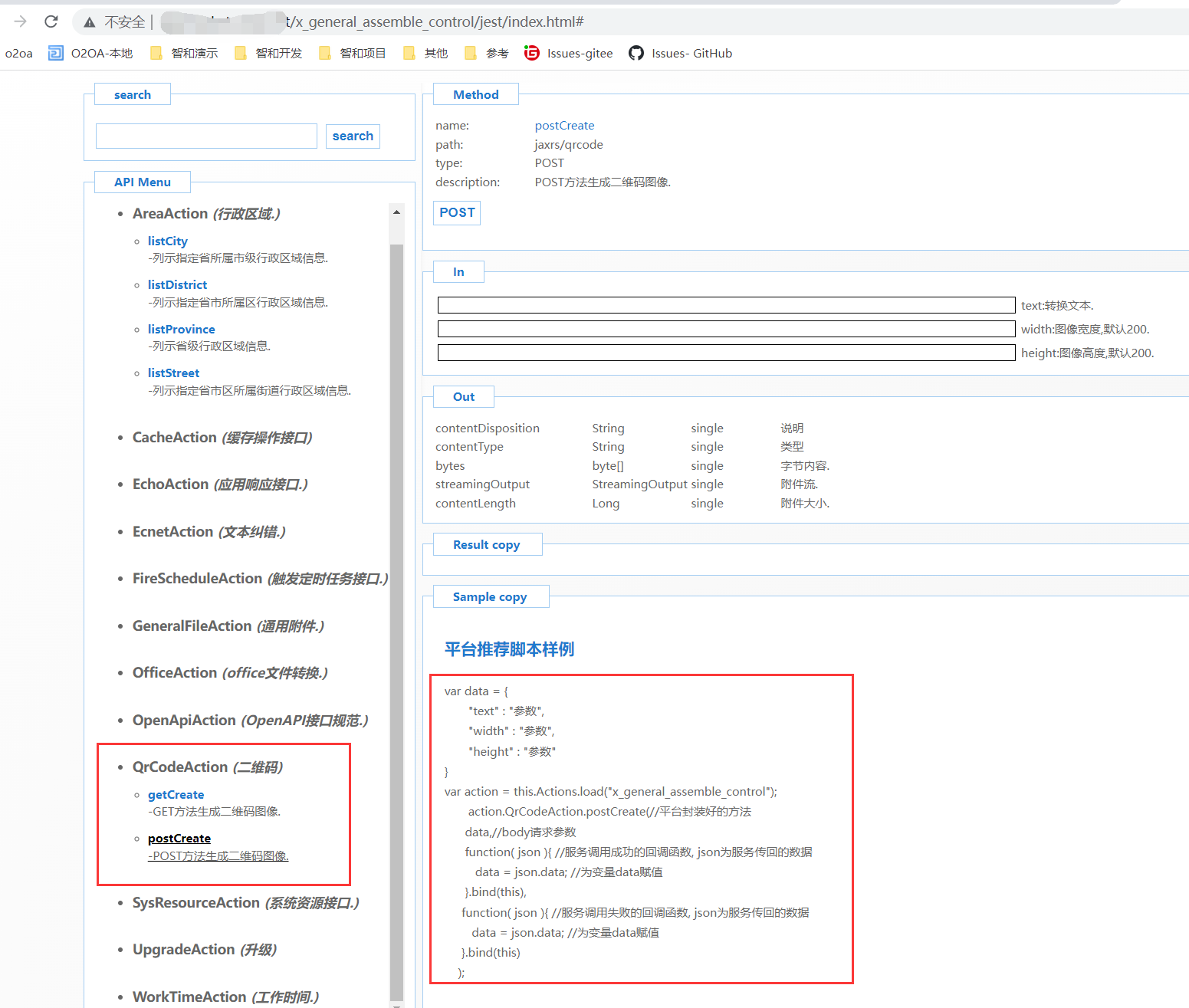Open the 参考 bookmark folder
Viewport: 1189px width, 1008px height.
(487, 53)
